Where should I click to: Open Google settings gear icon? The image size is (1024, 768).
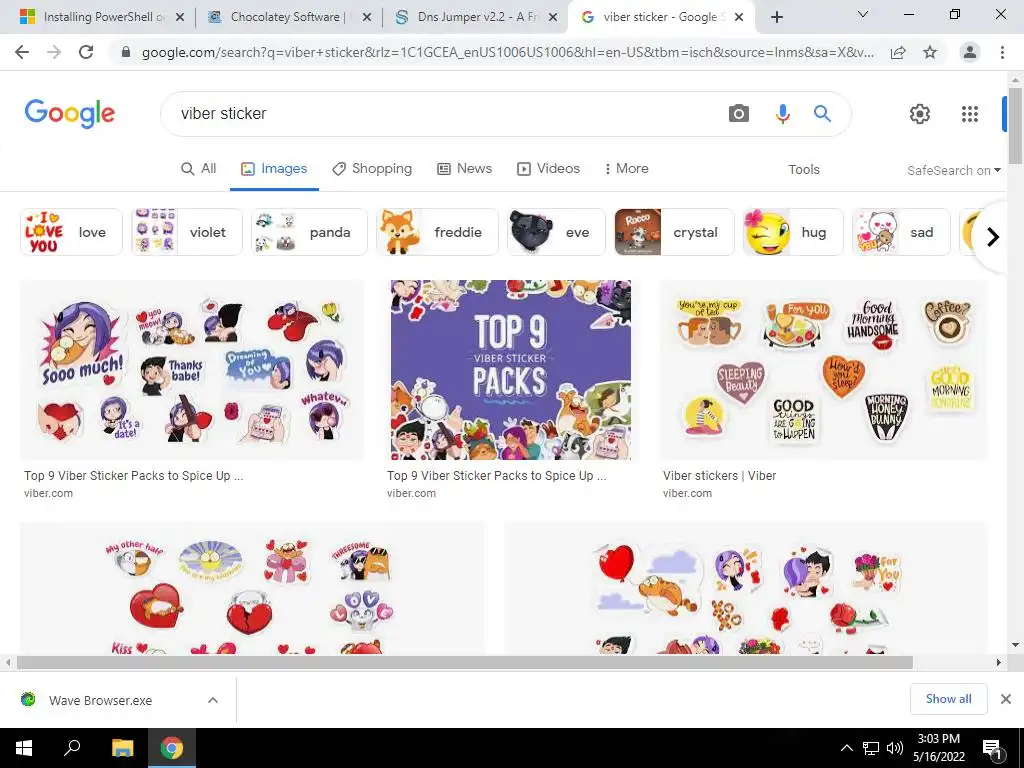coord(920,114)
